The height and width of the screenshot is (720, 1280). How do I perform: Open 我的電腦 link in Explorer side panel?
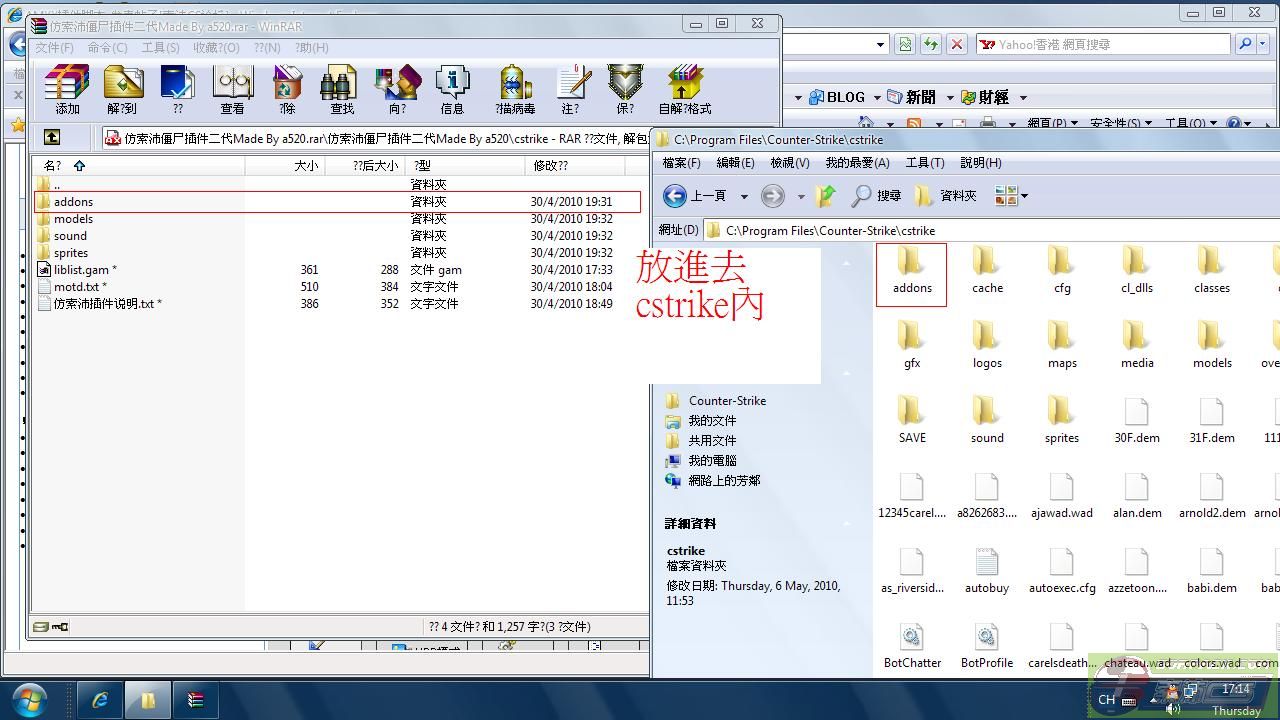point(701,460)
